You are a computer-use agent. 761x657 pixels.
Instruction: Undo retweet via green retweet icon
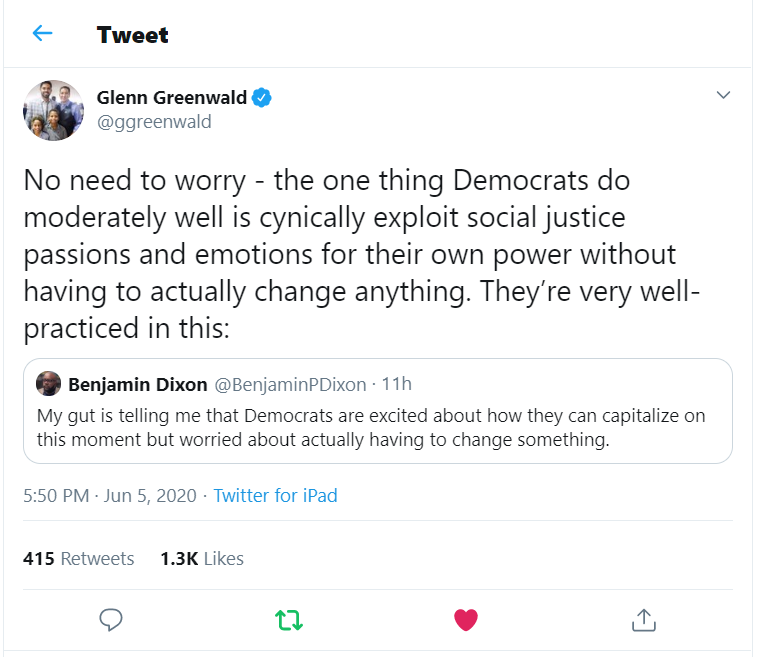coord(288,620)
